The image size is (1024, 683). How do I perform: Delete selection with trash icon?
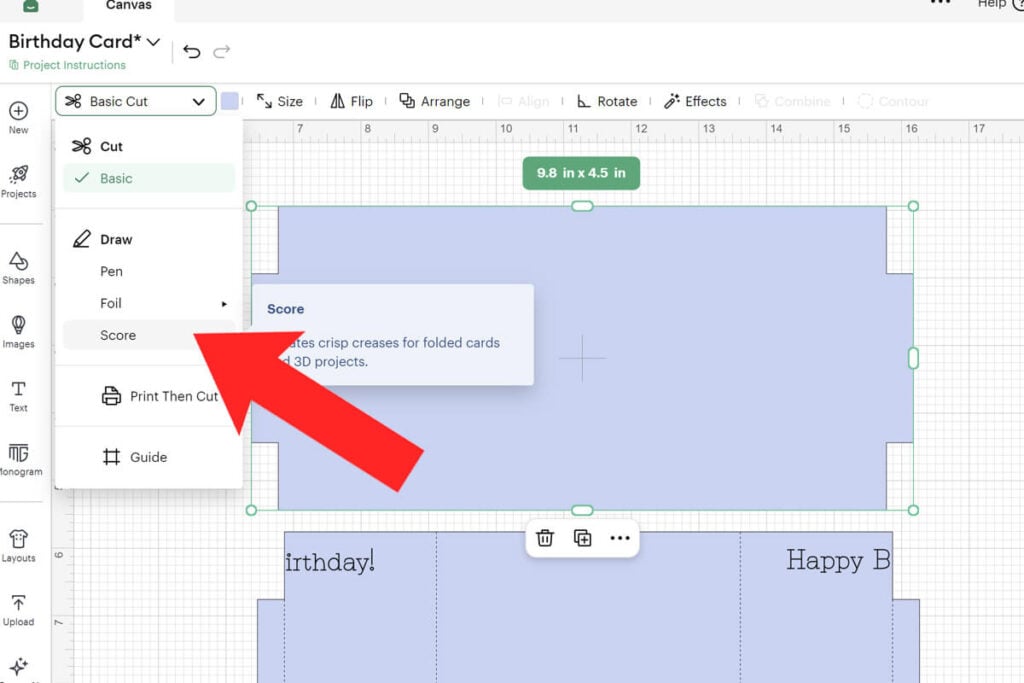[545, 538]
